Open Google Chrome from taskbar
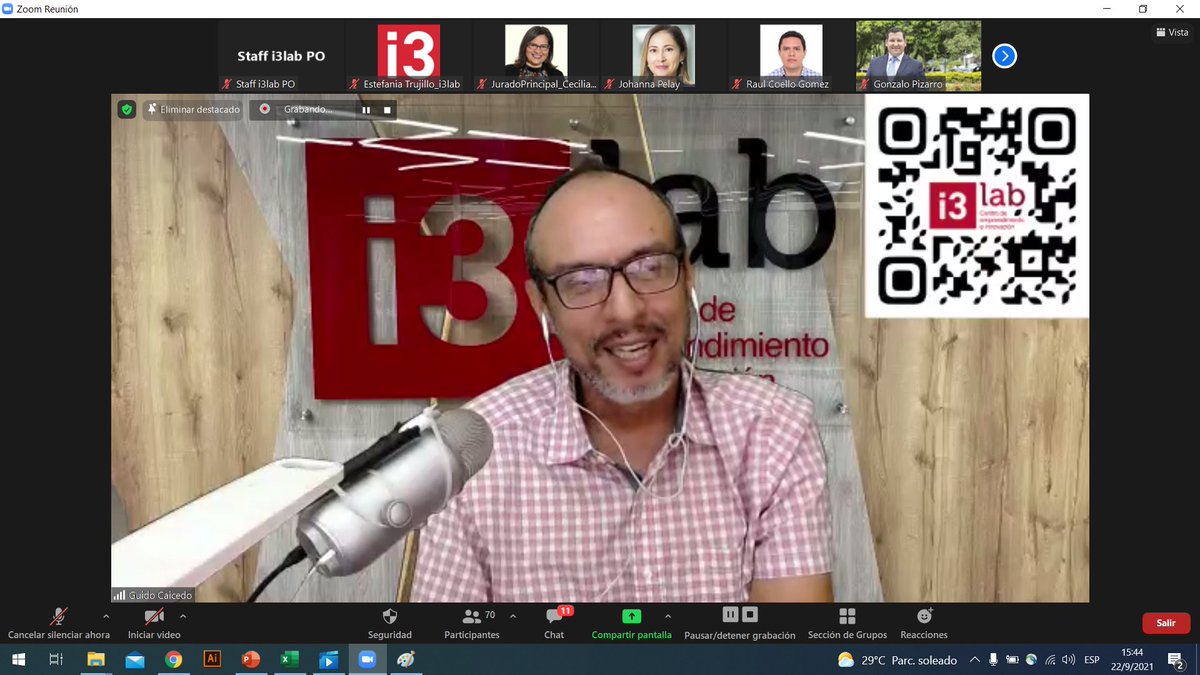Screen dimensions: 1200x675 click(x=174, y=660)
